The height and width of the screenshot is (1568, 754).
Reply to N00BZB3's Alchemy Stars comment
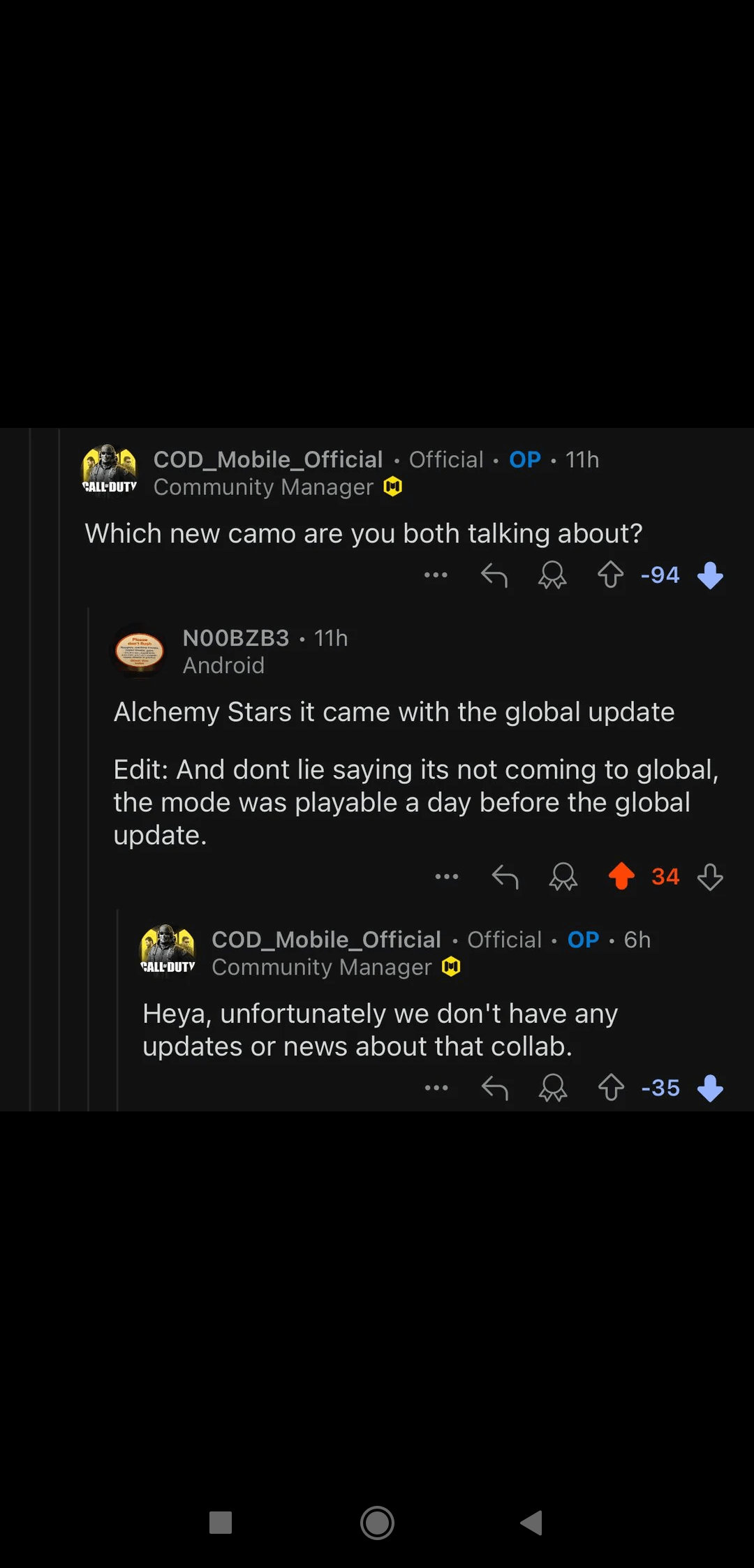coord(505,877)
